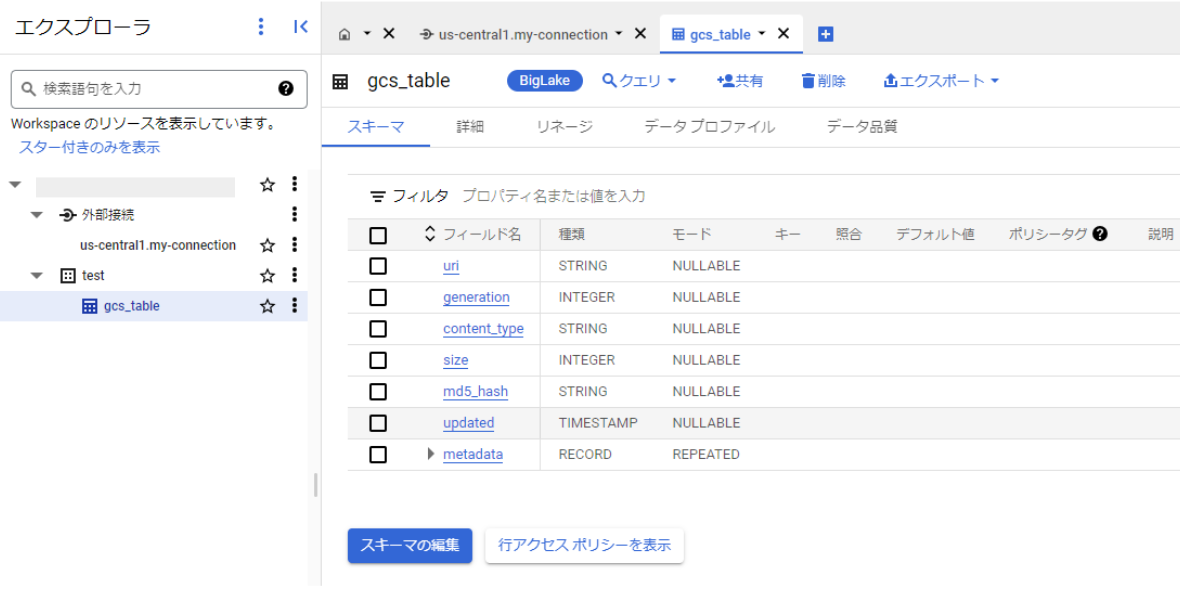Open the content_type field link
1180x589 pixels.
point(483,329)
